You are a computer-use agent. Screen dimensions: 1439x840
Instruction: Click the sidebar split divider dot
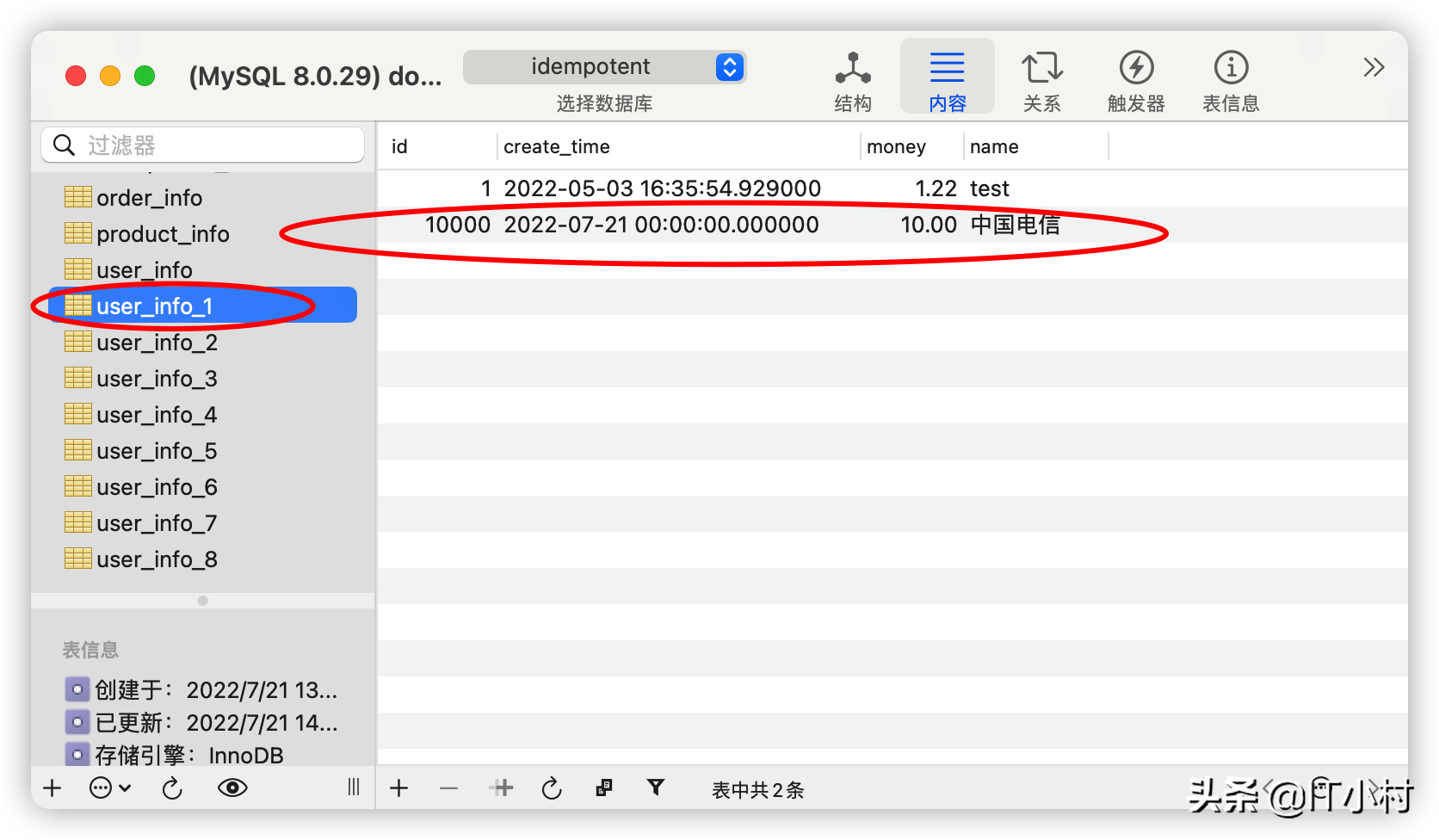pos(203,601)
